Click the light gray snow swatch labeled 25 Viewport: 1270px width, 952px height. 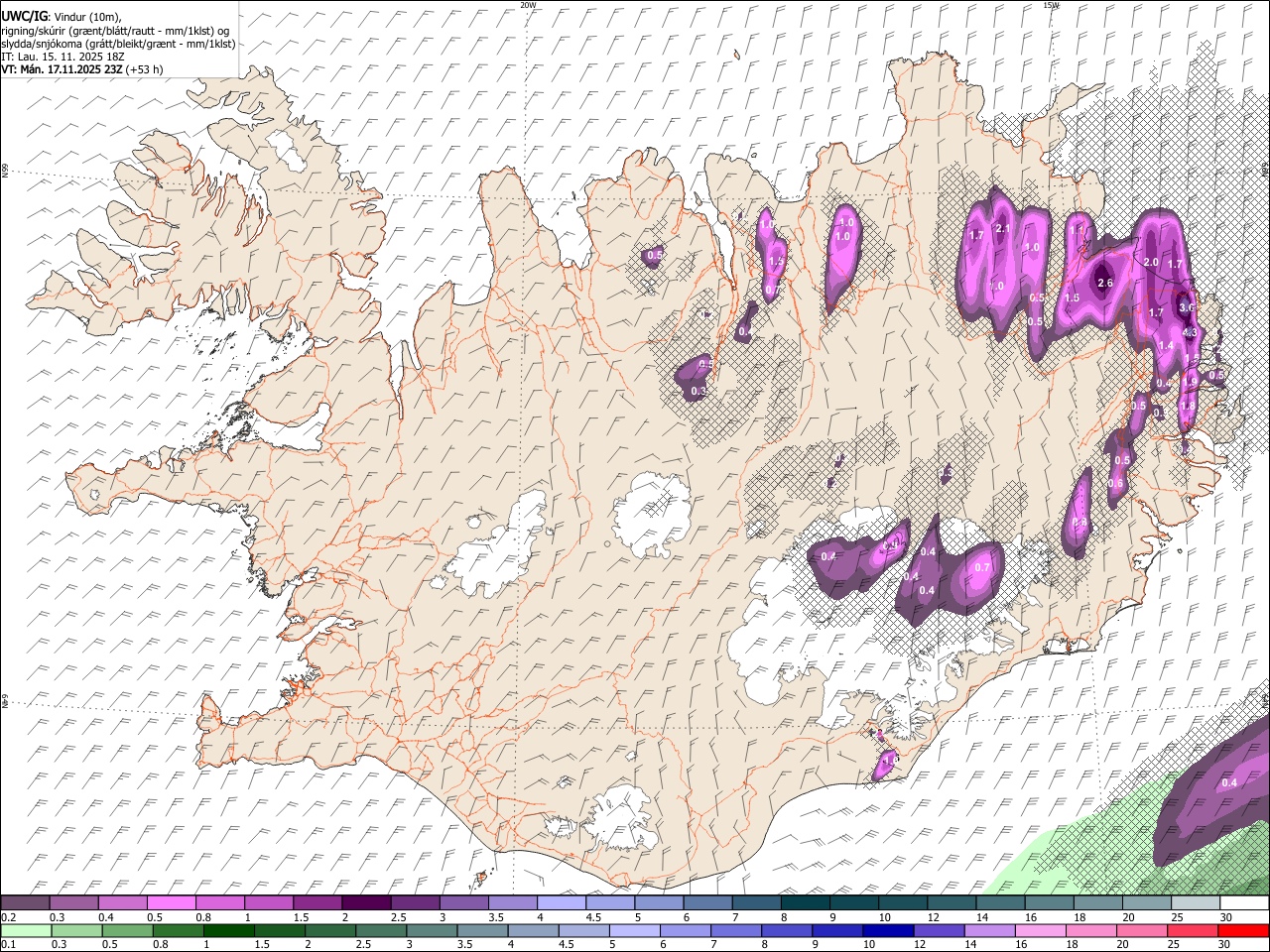[x=1196, y=902]
